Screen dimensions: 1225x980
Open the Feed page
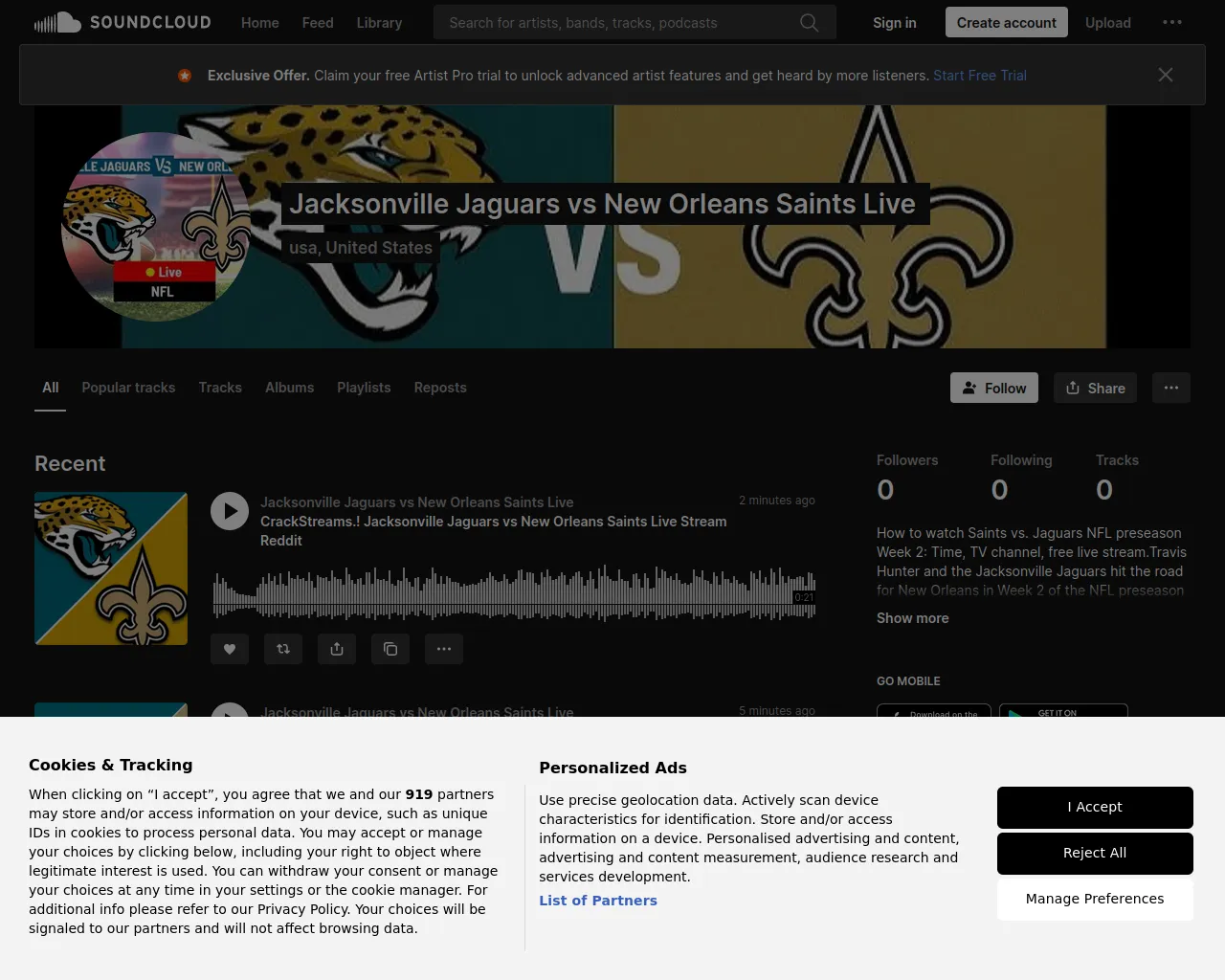(x=318, y=22)
